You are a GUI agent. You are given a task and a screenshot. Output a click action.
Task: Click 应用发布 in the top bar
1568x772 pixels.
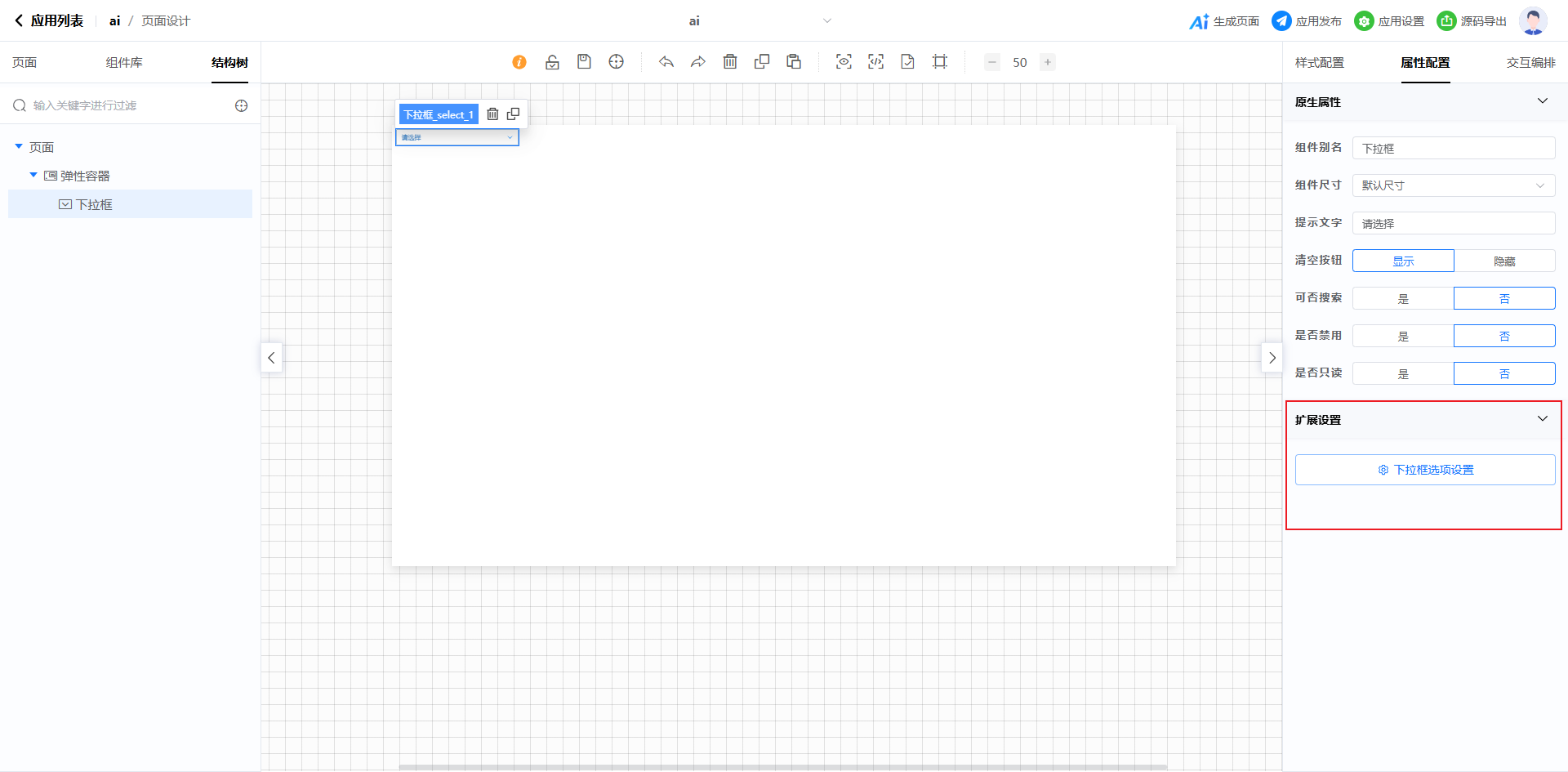[1307, 21]
